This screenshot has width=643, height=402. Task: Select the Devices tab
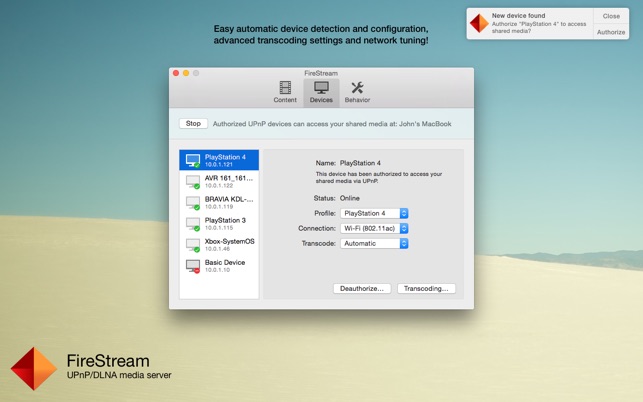coord(321,89)
